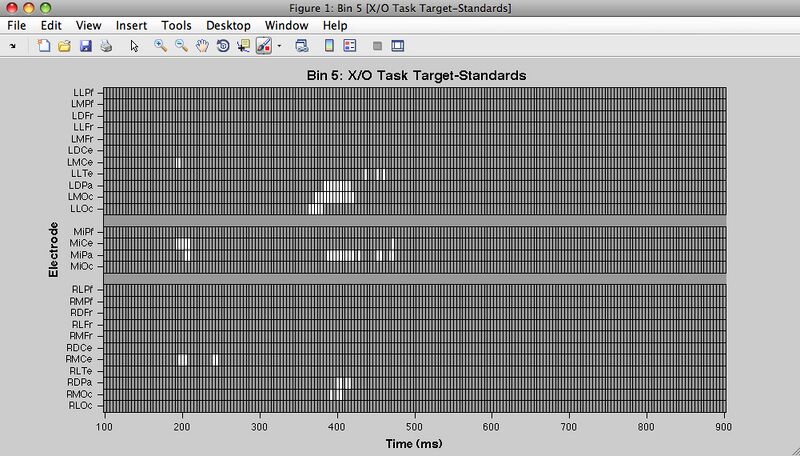Expand the brush color dropdown arrow
The image size is (800, 456).
(280, 46)
